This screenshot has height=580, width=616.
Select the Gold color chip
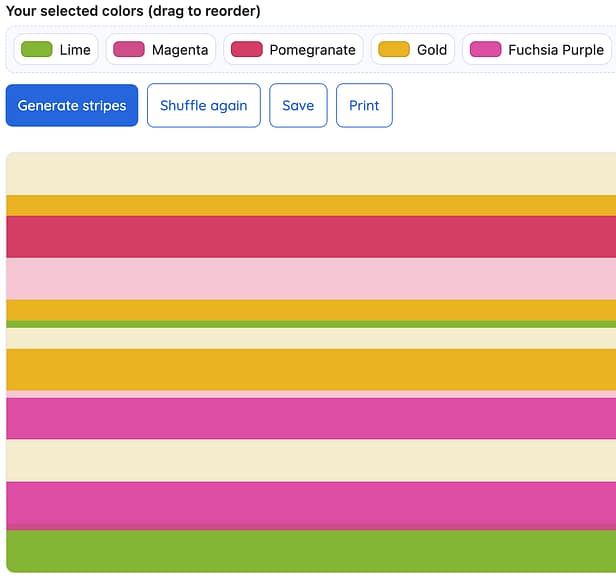click(412, 50)
